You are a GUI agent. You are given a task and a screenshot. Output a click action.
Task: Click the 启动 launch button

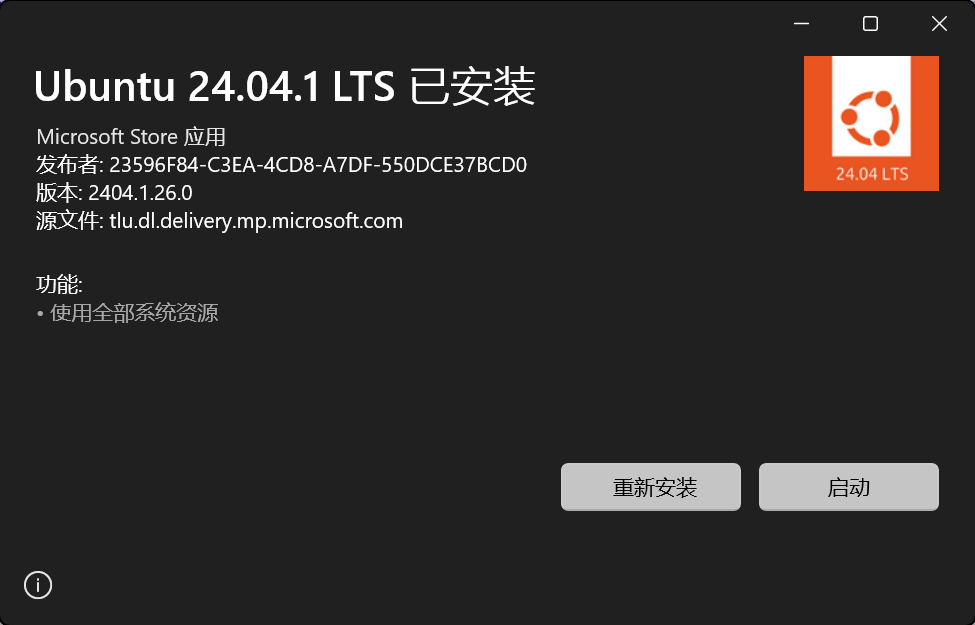(848, 486)
